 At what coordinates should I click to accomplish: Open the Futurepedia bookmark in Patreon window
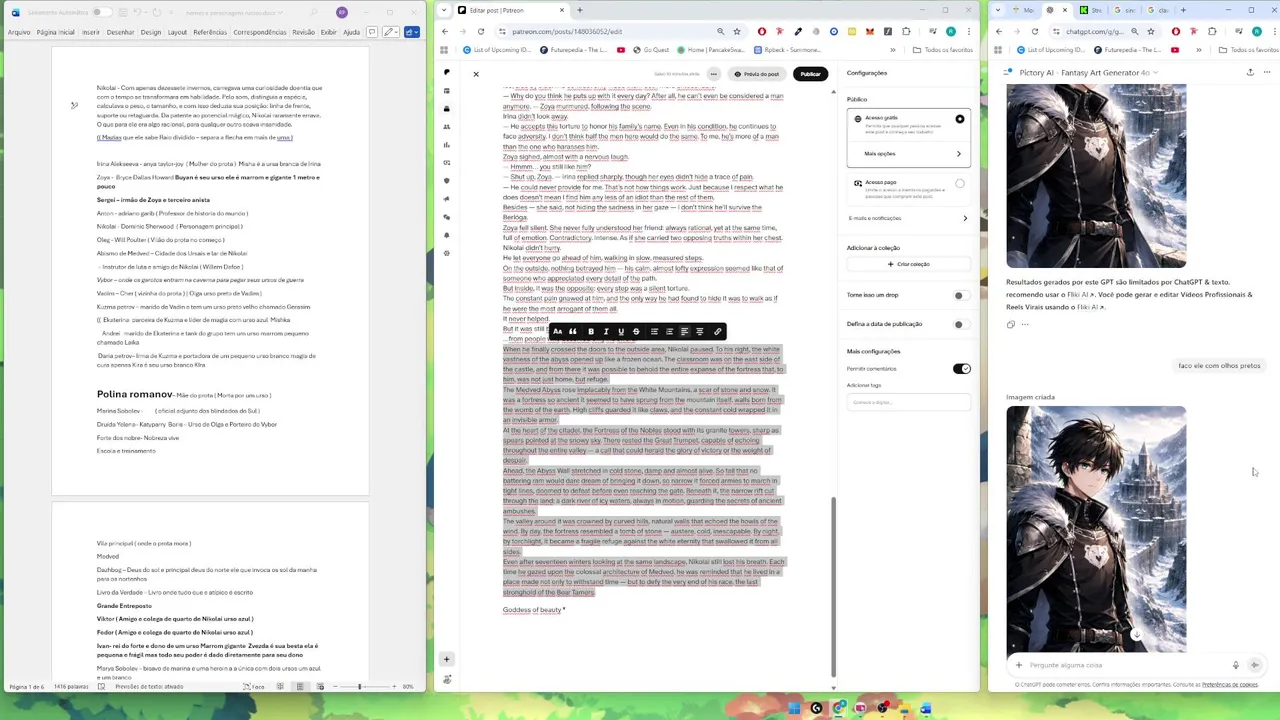click(x=574, y=49)
